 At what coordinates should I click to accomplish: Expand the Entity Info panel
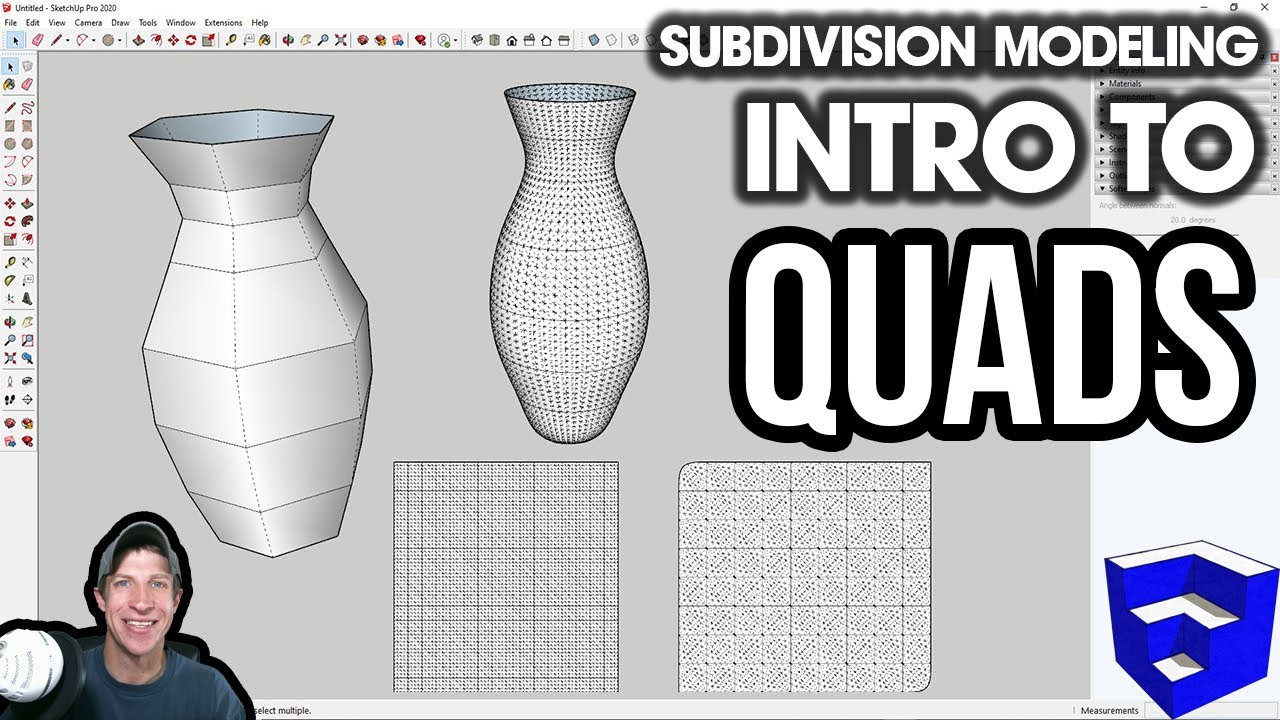[1103, 70]
